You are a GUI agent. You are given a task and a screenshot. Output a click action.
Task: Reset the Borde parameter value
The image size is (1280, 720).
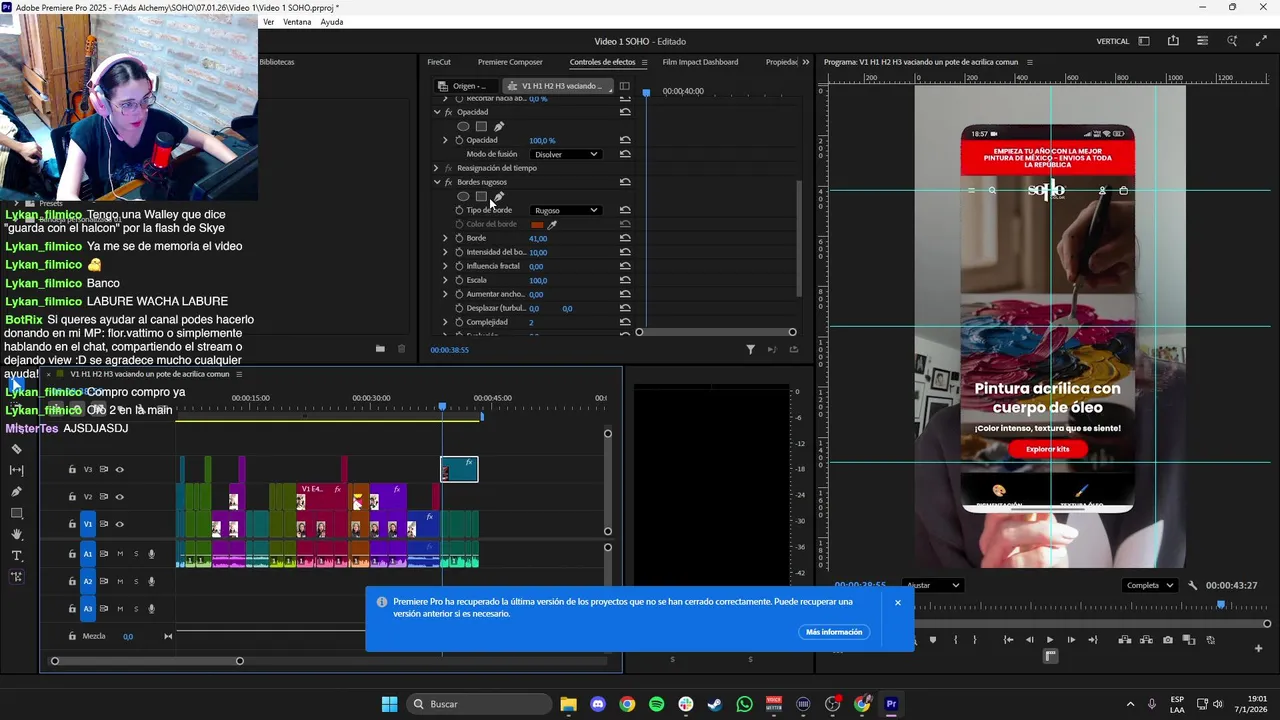[x=625, y=238]
